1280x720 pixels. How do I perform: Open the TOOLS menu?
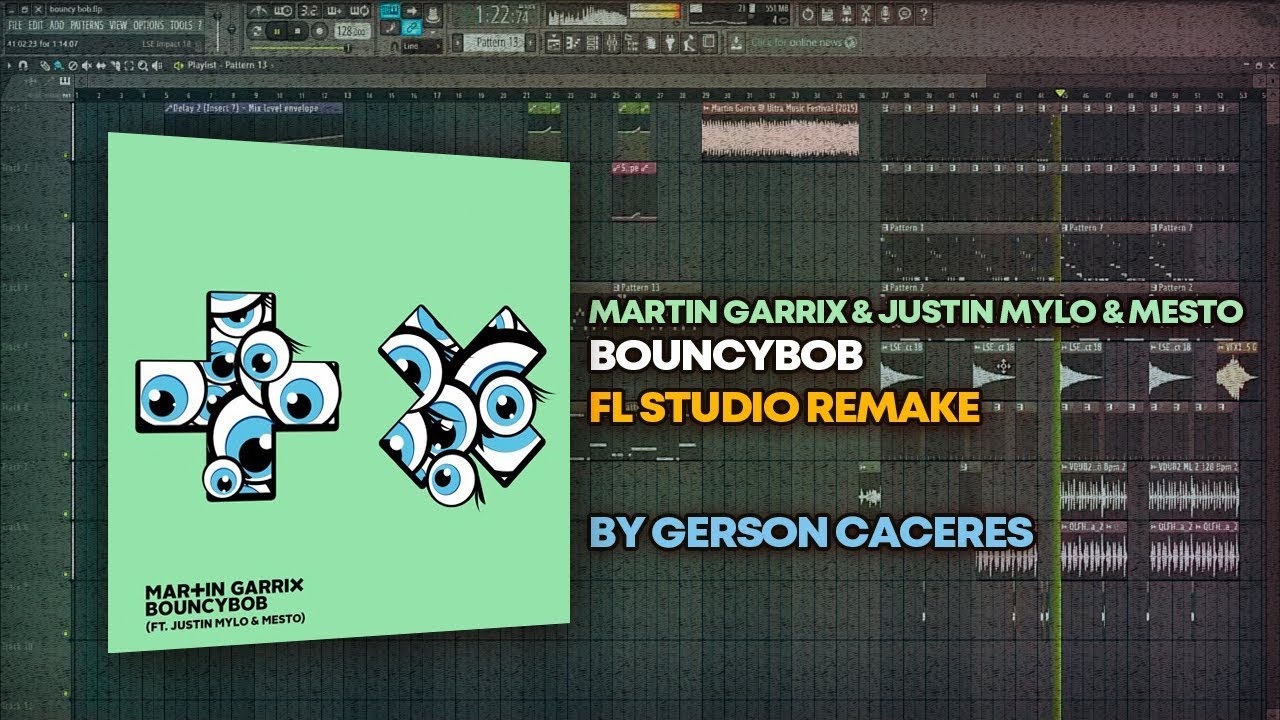181,25
